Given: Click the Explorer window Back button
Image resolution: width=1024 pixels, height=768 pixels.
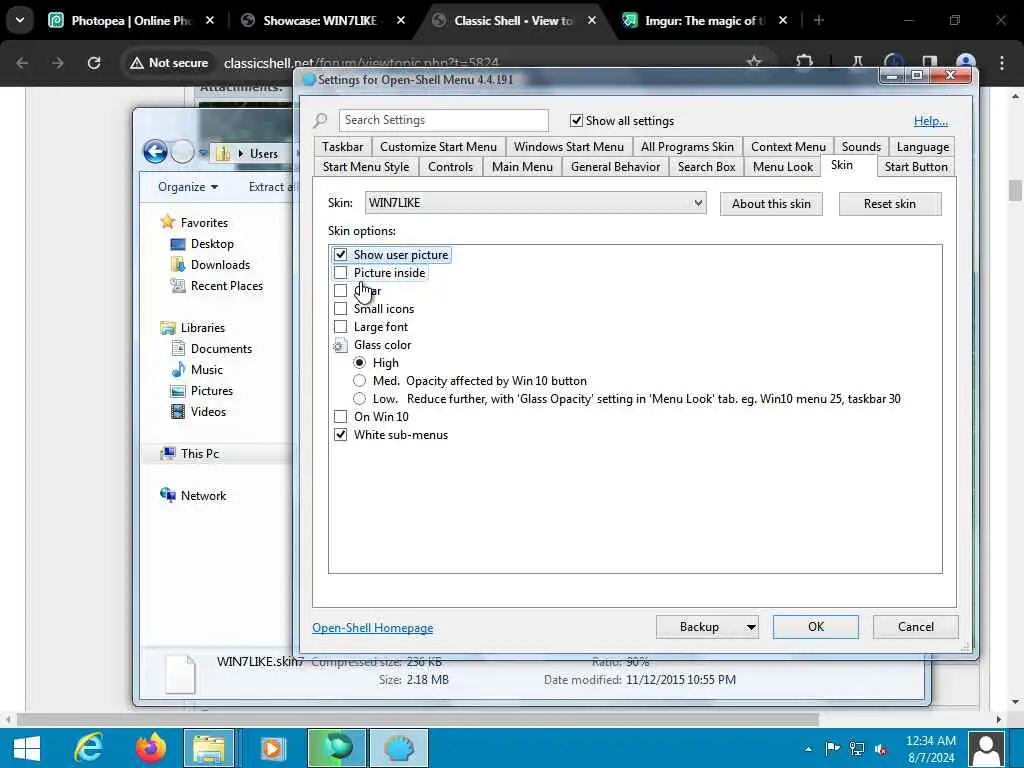Looking at the screenshot, I should click(155, 152).
